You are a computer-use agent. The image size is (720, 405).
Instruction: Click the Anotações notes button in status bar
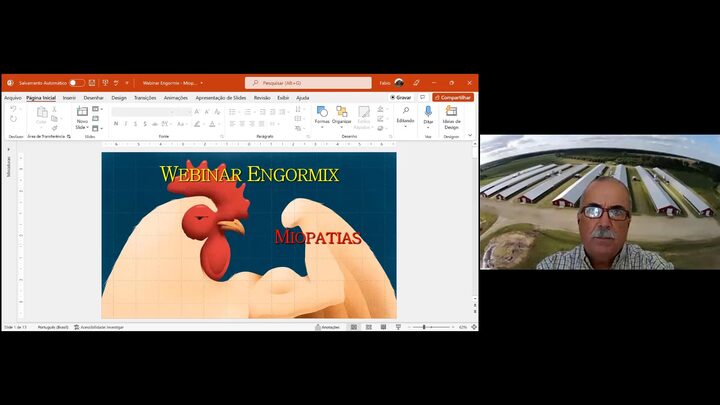(x=327, y=327)
